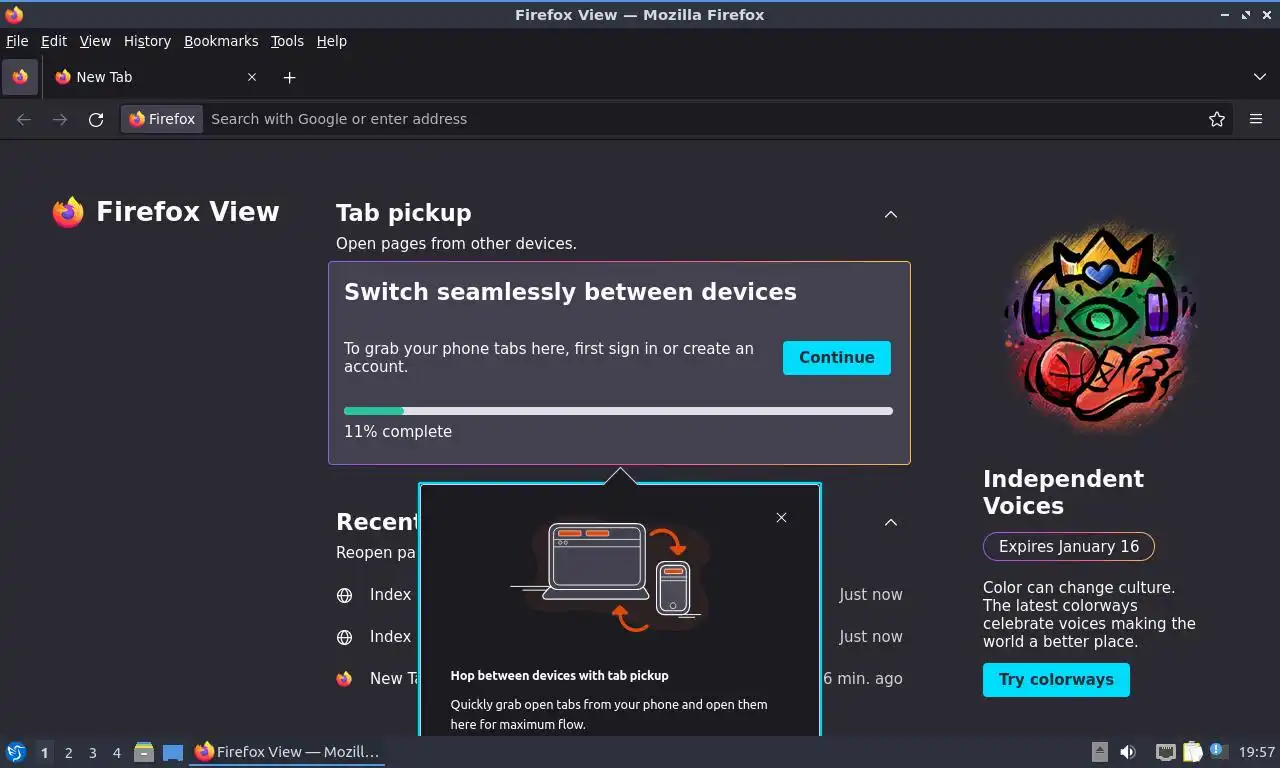The height and width of the screenshot is (768, 1280).
Task: Click the Expires January 16 badge
Action: (x=1069, y=547)
